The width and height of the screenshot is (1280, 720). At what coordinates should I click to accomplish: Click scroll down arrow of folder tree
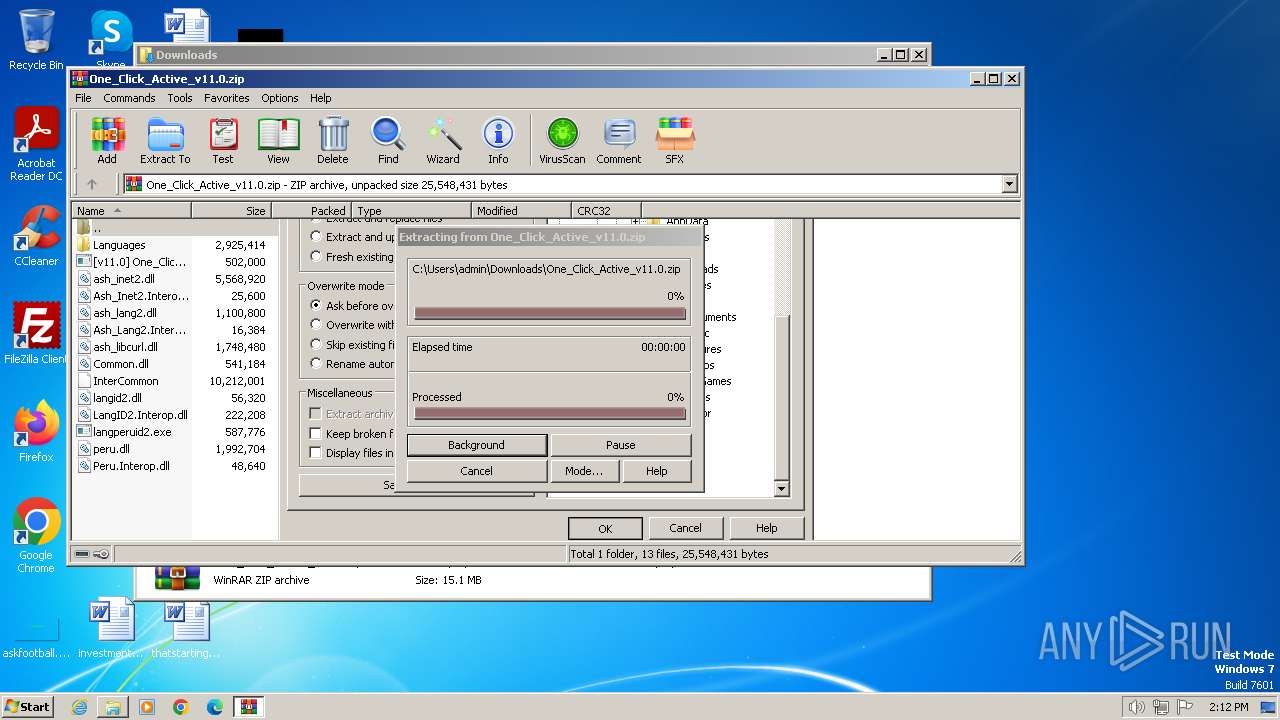pyautogui.click(x=782, y=488)
